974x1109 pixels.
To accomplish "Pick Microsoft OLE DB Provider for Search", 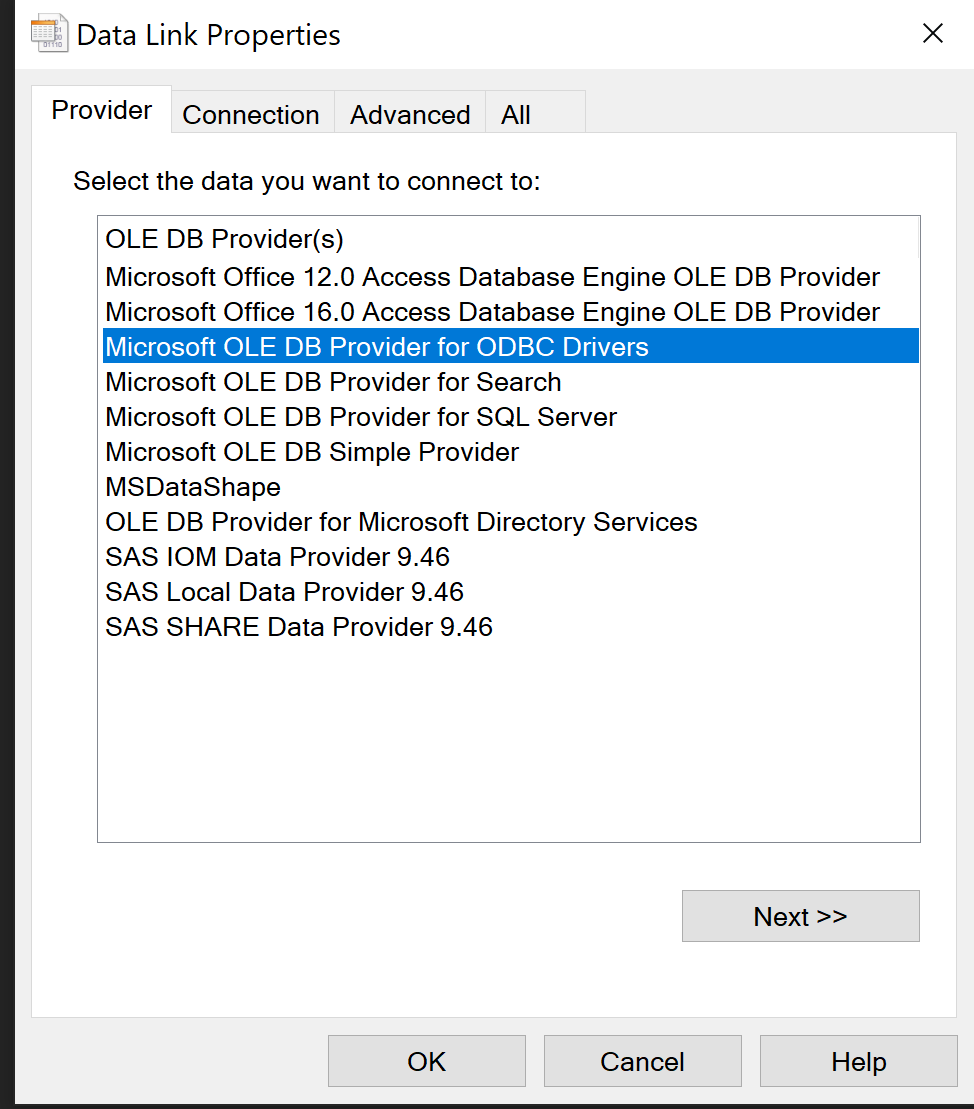I will (333, 382).
